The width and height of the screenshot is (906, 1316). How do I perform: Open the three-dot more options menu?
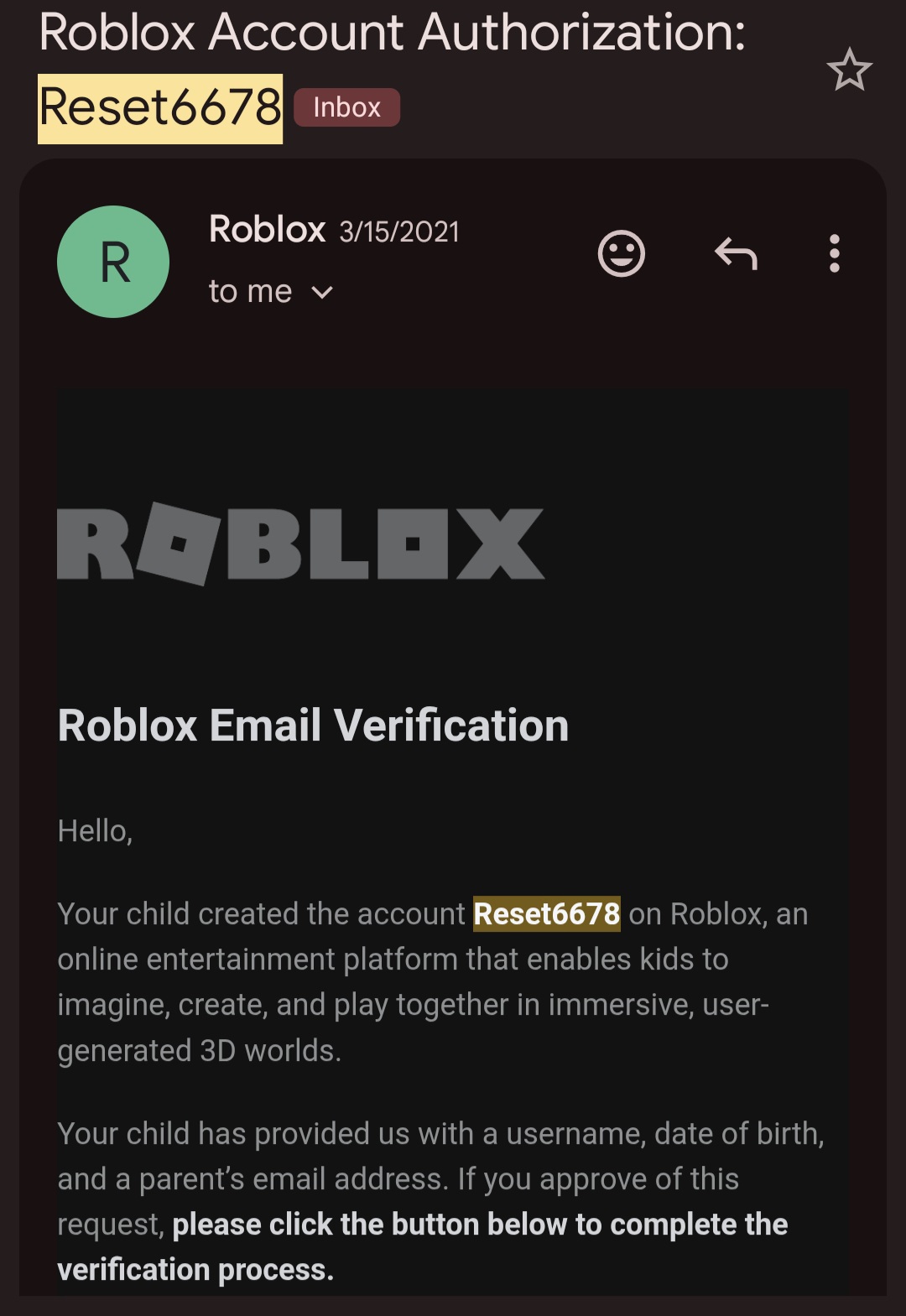coord(834,253)
